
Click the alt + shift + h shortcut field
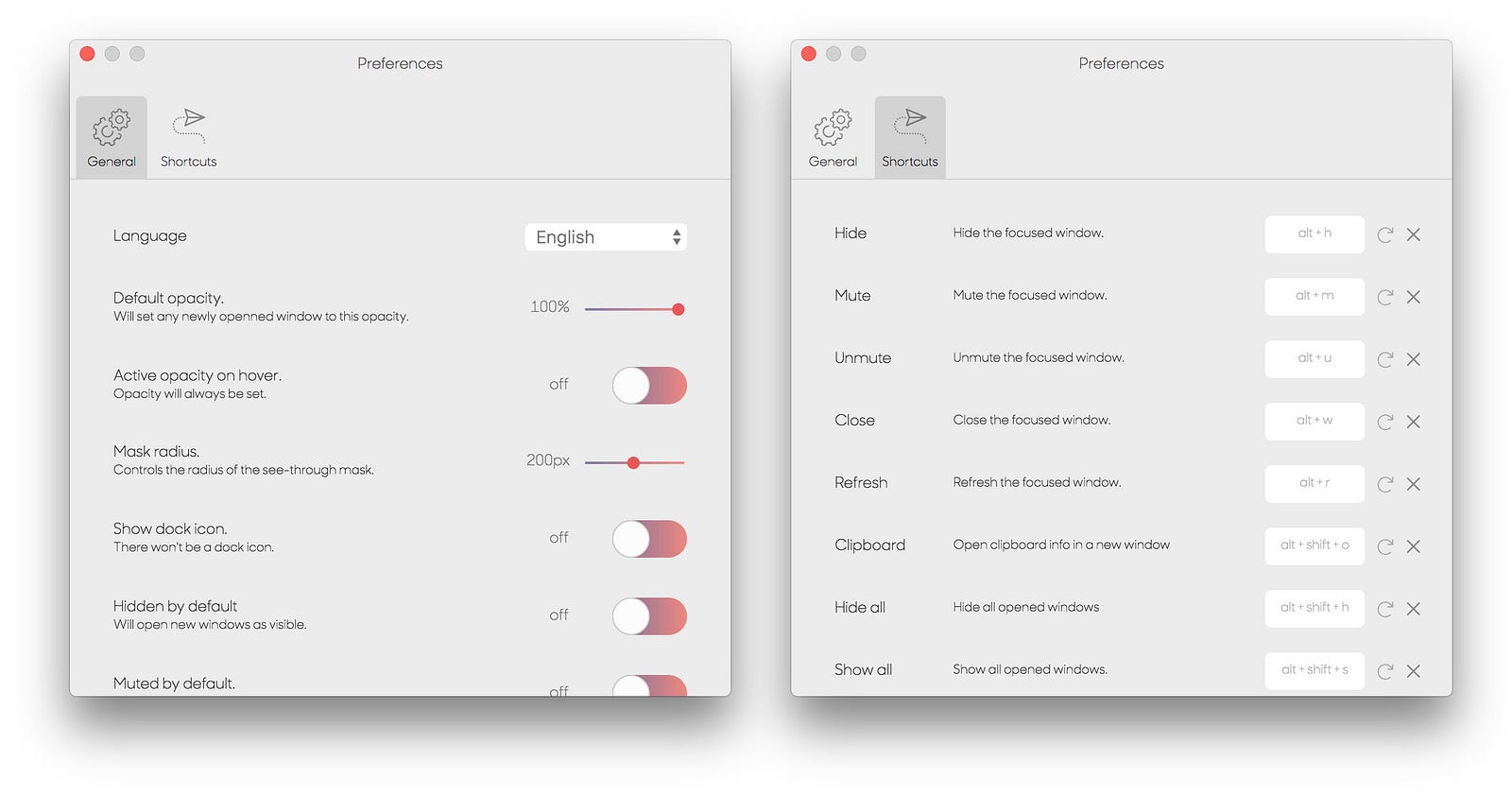1314,609
